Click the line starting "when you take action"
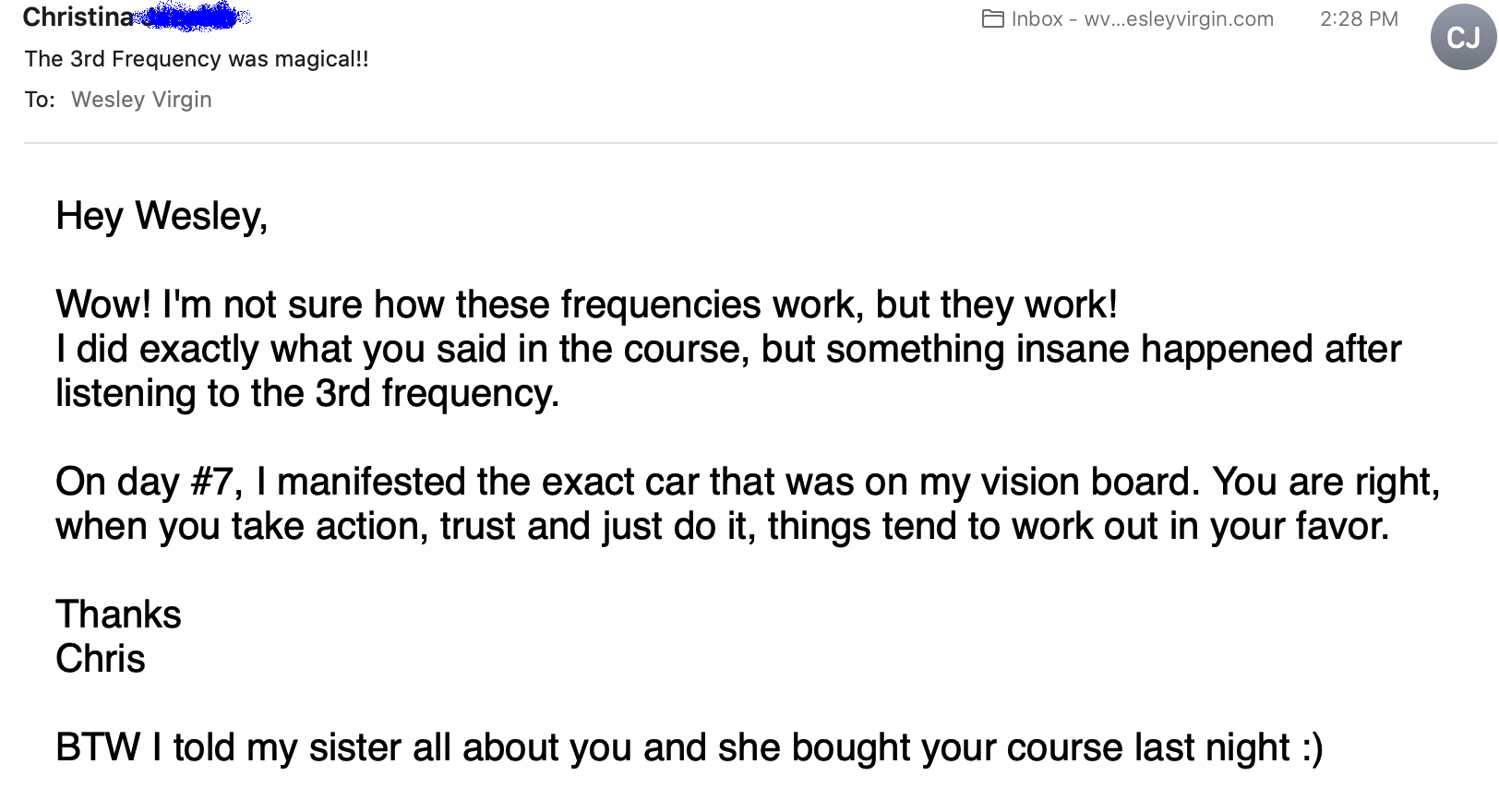The height and width of the screenshot is (812, 1499). [x=722, y=526]
